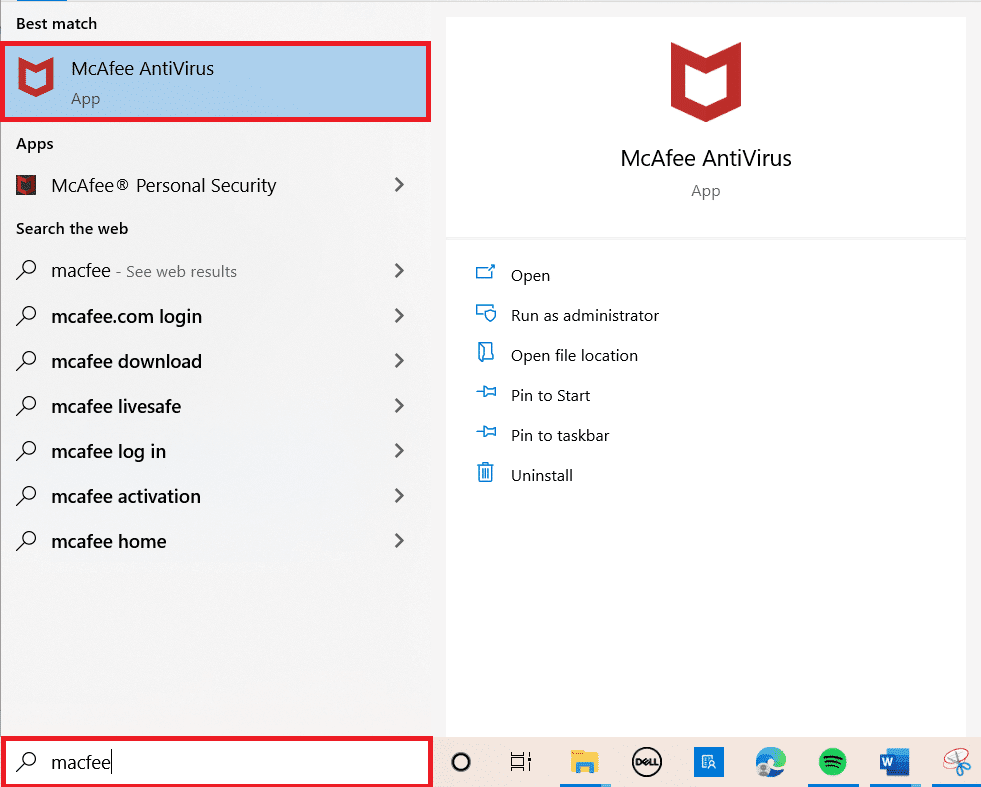This screenshot has width=981, height=787.
Task: Click the McAfee Personal Security app icon
Action: coord(26,185)
